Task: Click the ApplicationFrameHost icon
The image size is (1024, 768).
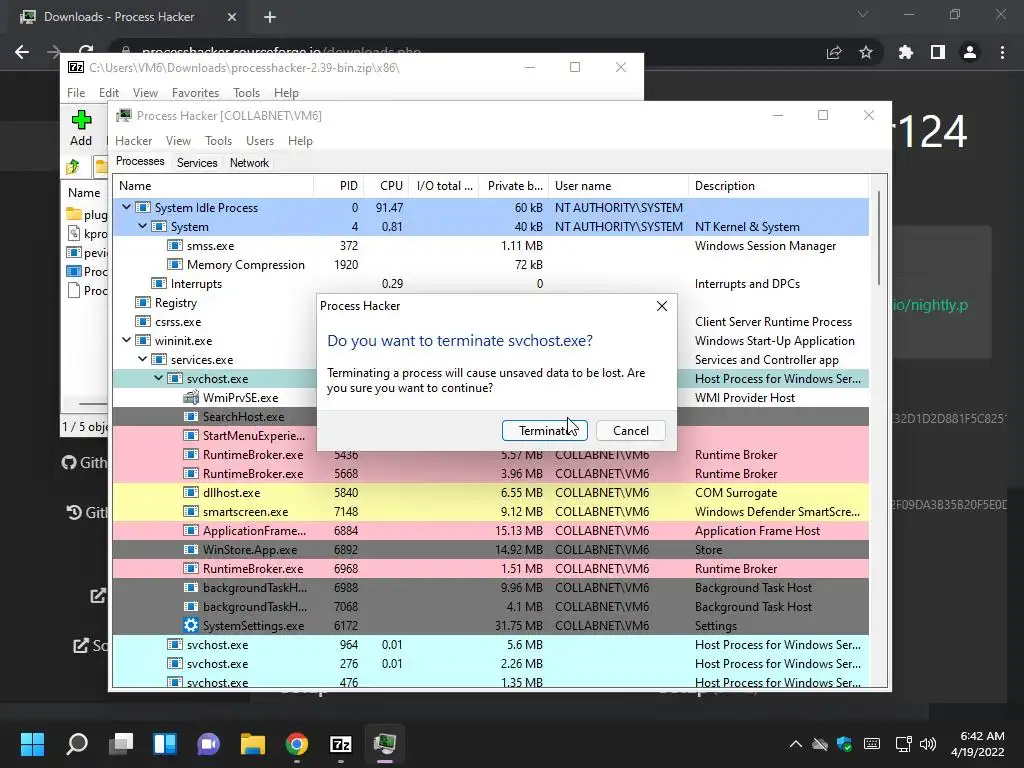Action: point(191,530)
